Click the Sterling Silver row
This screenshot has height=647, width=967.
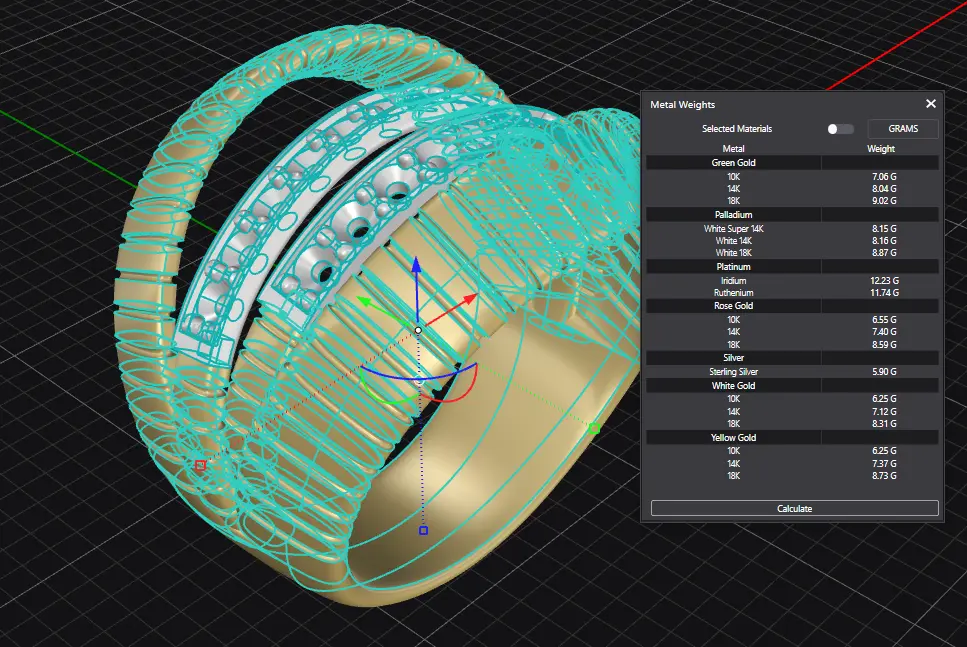733,371
